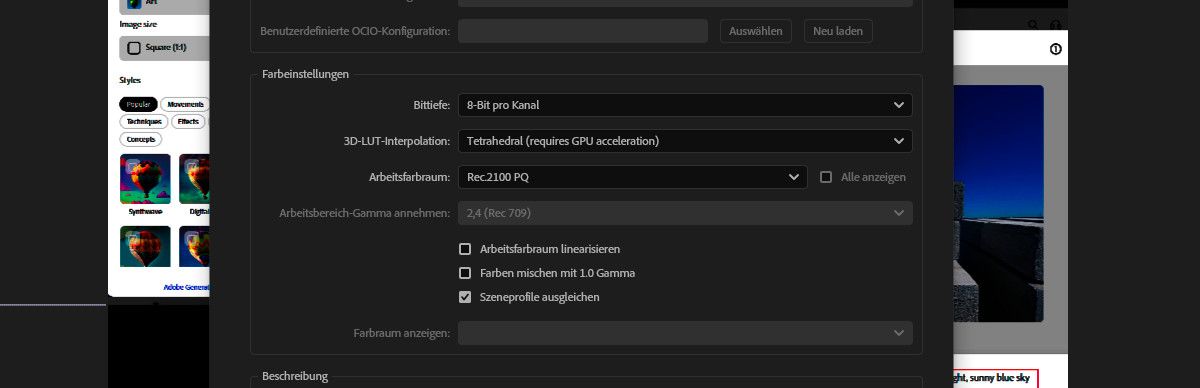
Task: Open the Bittiefe dropdown
Action: coord(685,104)
